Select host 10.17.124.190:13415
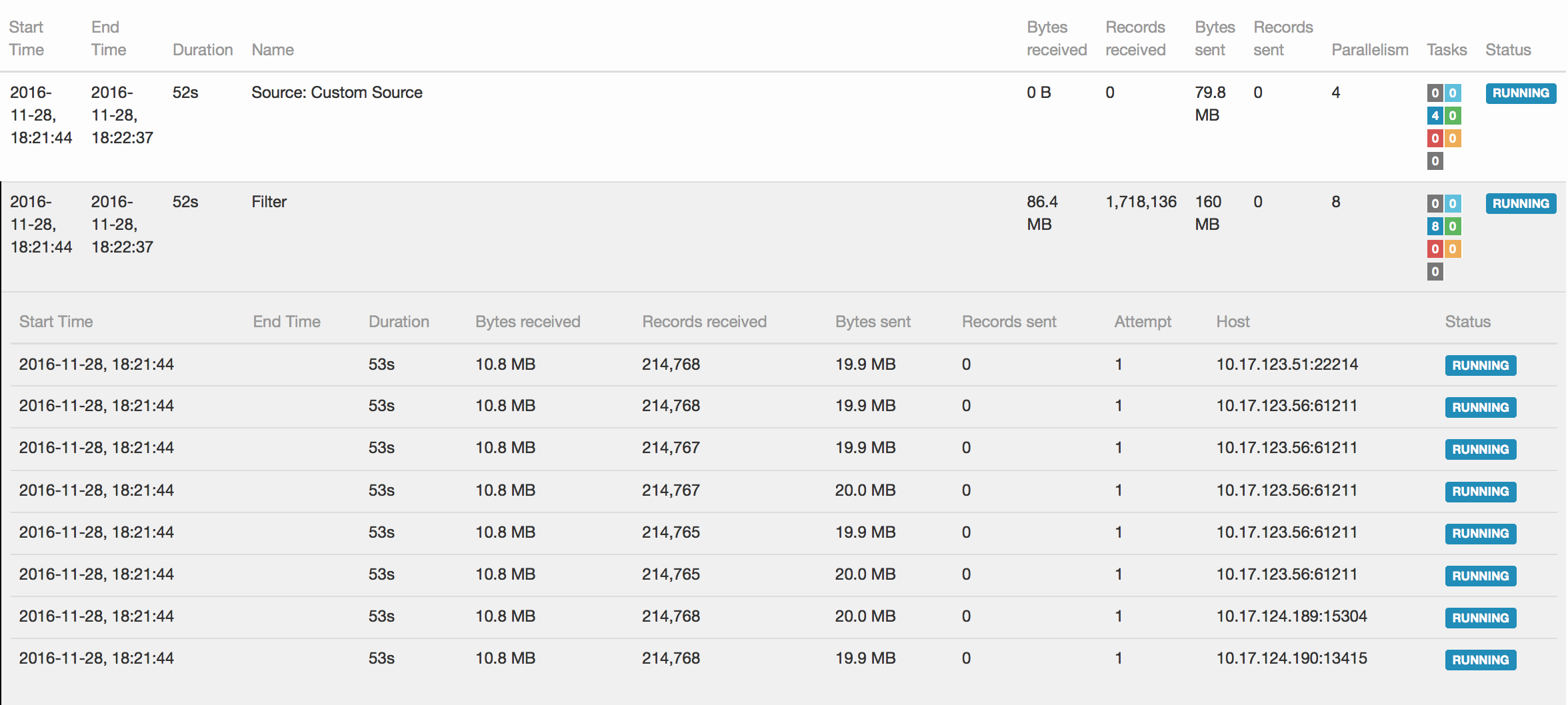The width and height of the screenshot is (1568, 705). pos(1291,658)
